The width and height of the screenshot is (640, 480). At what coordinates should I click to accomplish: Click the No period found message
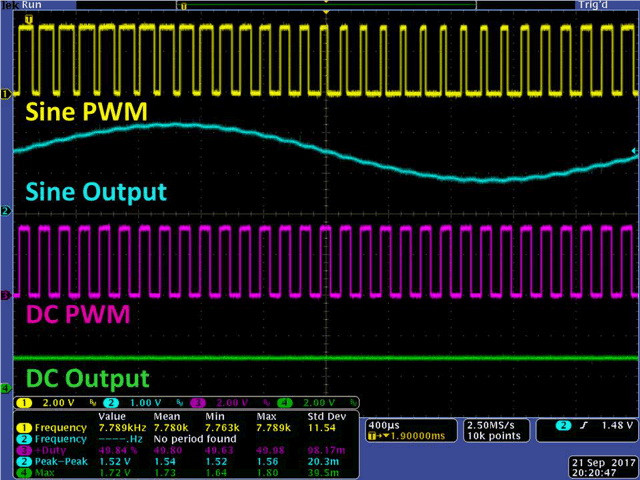pos(195,439)
